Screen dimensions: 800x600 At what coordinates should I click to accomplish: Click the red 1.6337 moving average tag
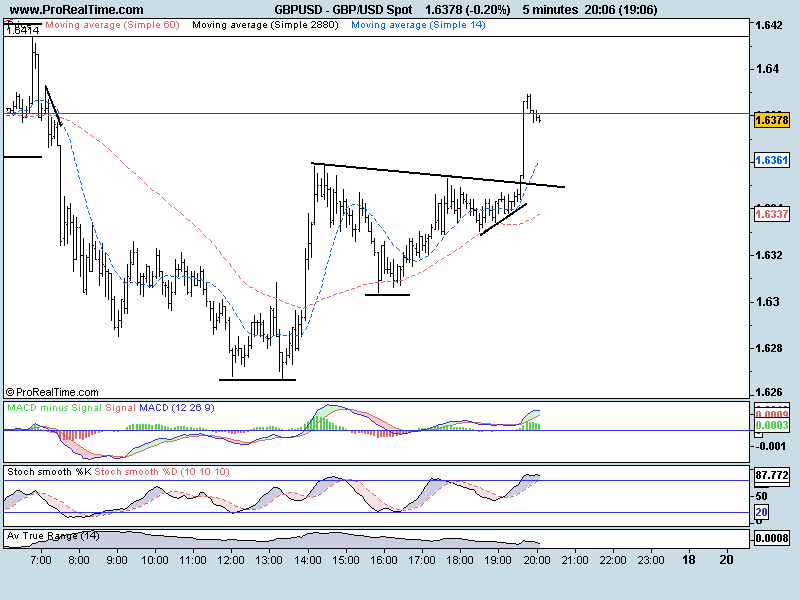point(773,214)
